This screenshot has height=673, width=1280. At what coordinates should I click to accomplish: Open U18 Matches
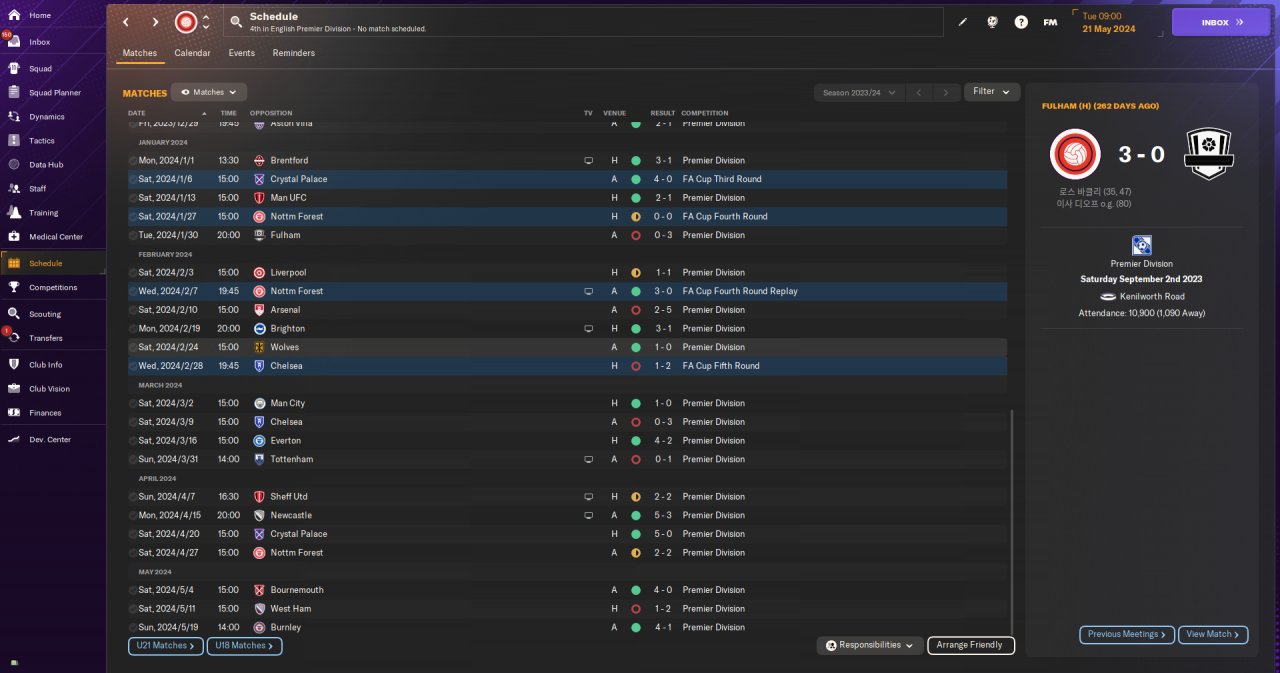coord(245,646)
